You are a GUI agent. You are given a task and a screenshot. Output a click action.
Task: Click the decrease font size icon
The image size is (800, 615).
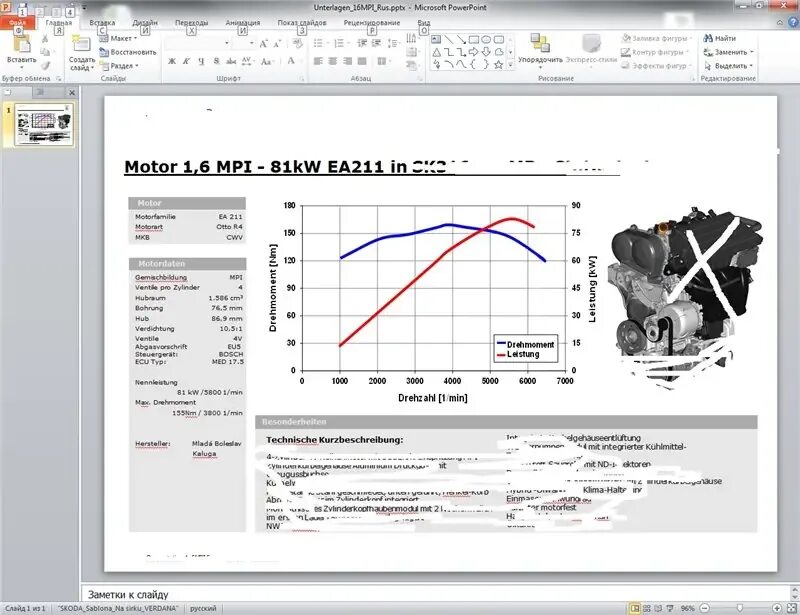click(x=277, y=44)
